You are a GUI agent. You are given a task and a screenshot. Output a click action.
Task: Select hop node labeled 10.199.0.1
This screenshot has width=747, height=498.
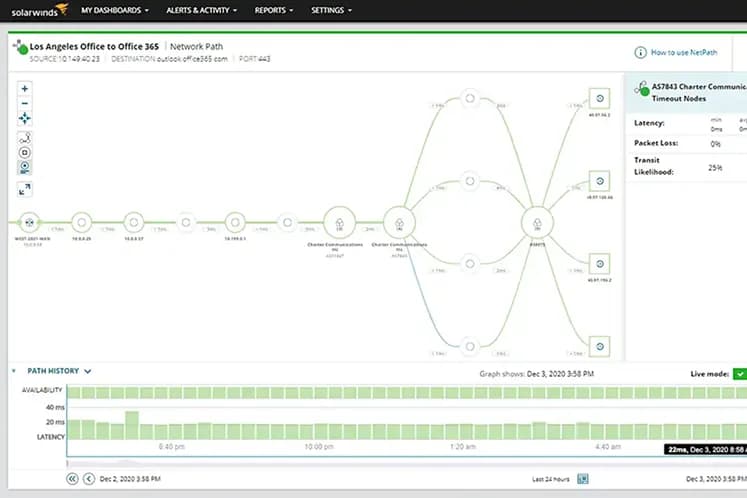(235, 222)
